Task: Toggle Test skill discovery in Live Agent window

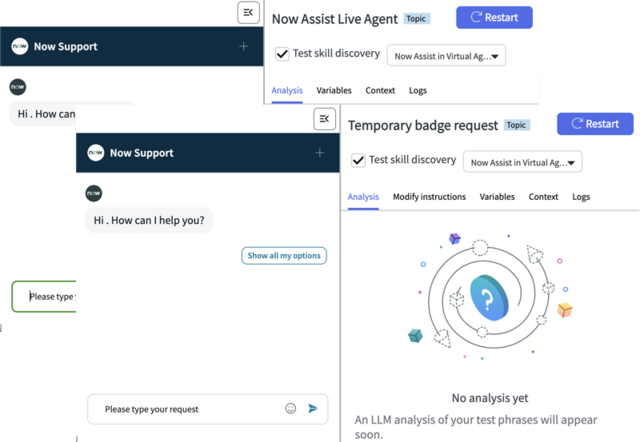Action: (282, 54)
